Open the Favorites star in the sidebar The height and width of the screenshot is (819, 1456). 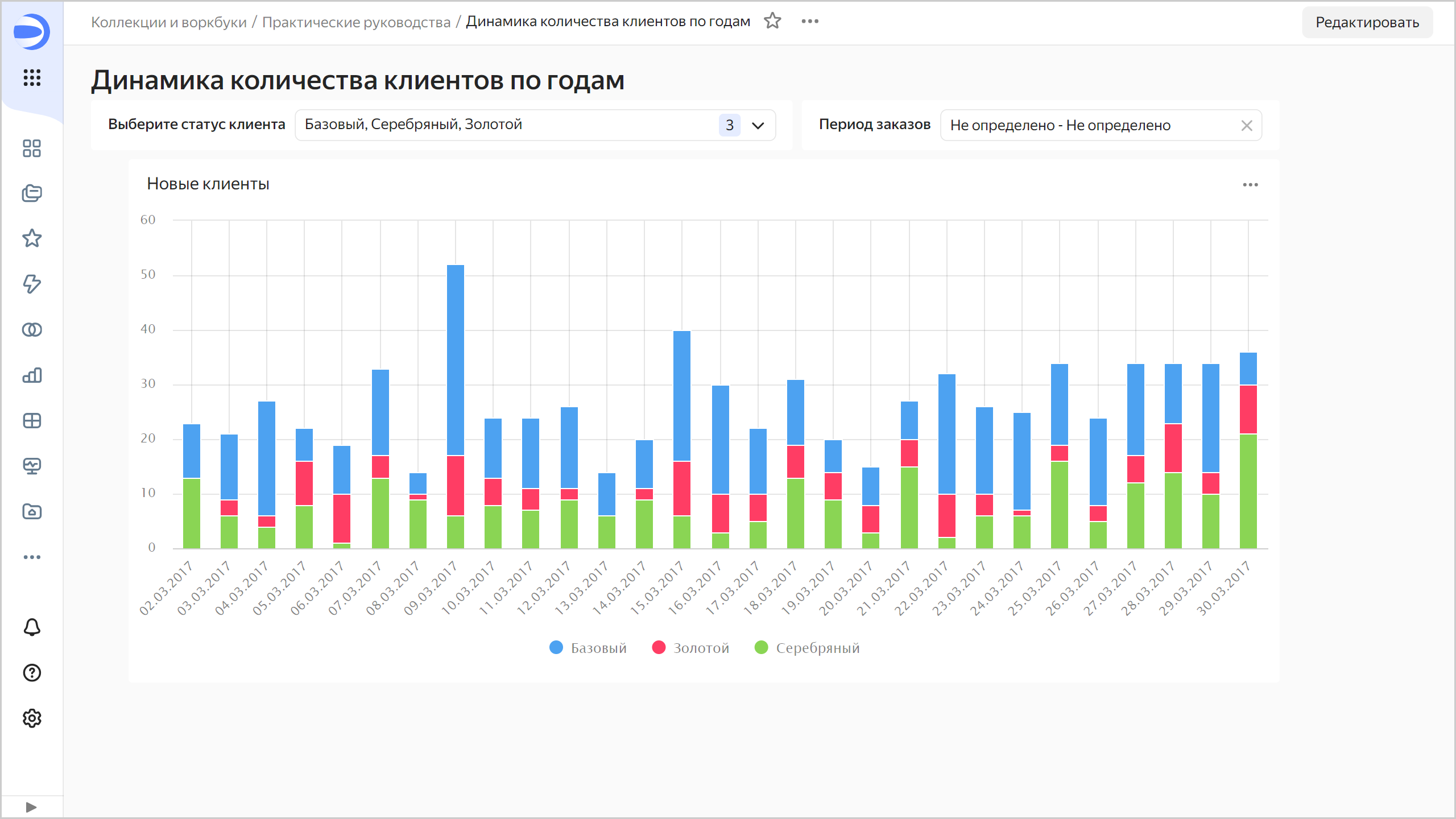tap(32, 238)
